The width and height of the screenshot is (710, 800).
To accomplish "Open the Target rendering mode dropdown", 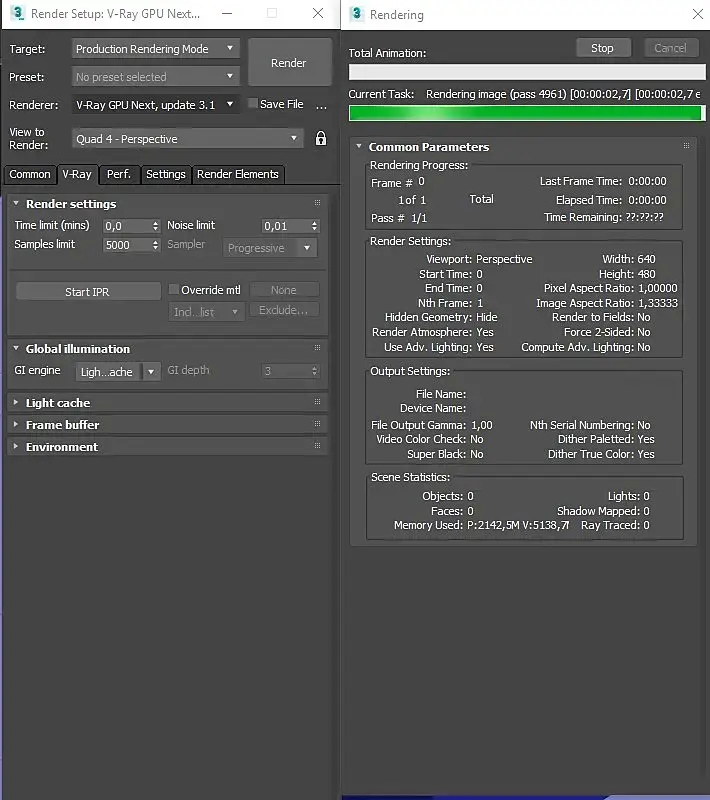I will [156, 49].
